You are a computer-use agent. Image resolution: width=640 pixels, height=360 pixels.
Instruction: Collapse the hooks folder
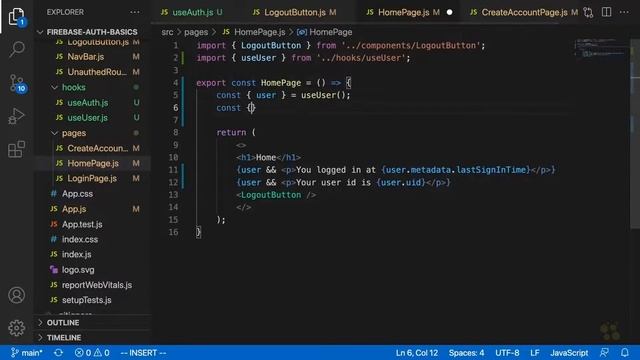tap(73, 87)
